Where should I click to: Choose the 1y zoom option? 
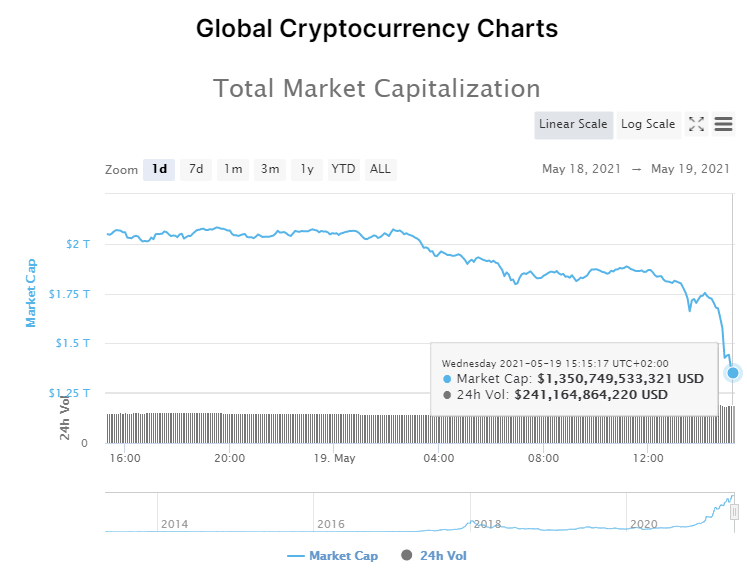[307, 170]
